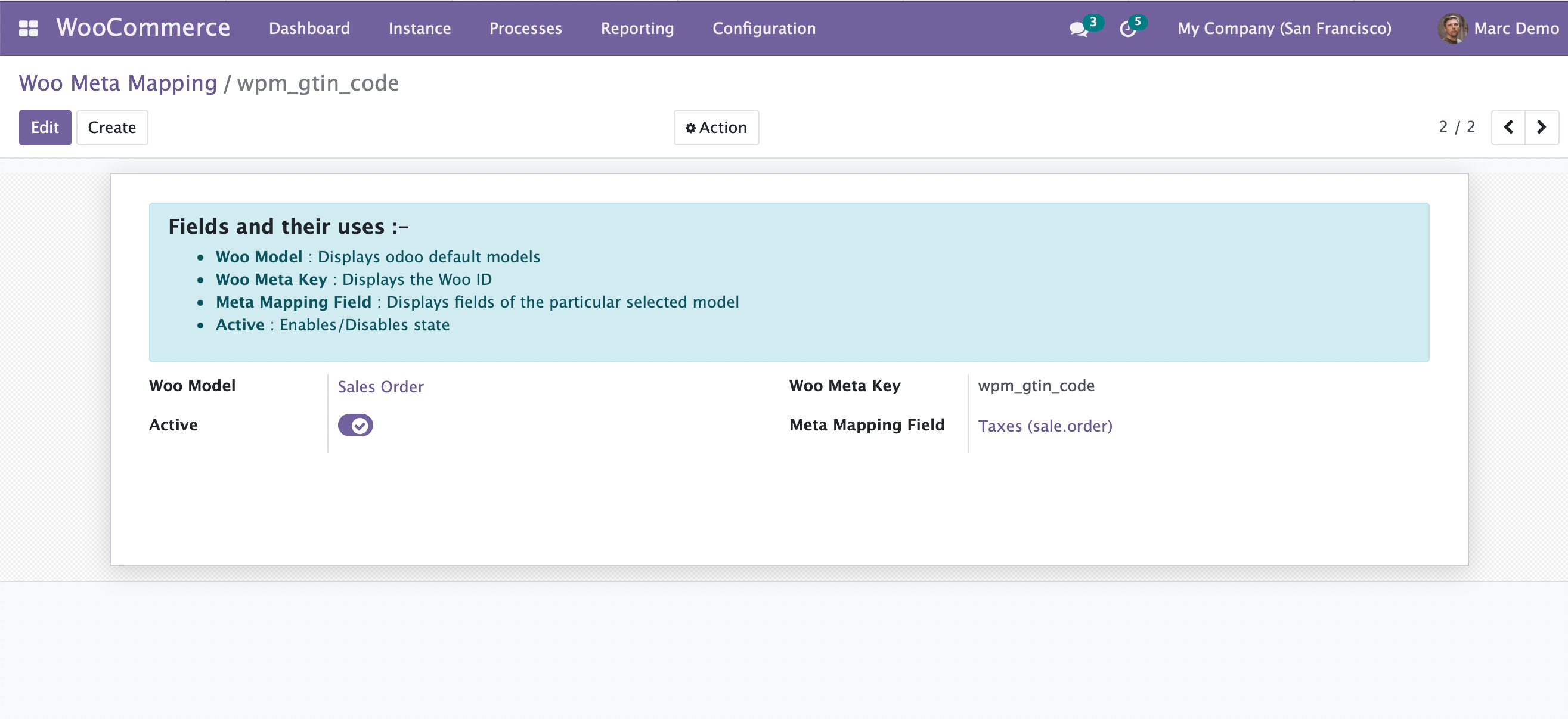1568x719 pixels.
Task: Expand the Marc Demo user menu
Action: (x=1516, y=28)
